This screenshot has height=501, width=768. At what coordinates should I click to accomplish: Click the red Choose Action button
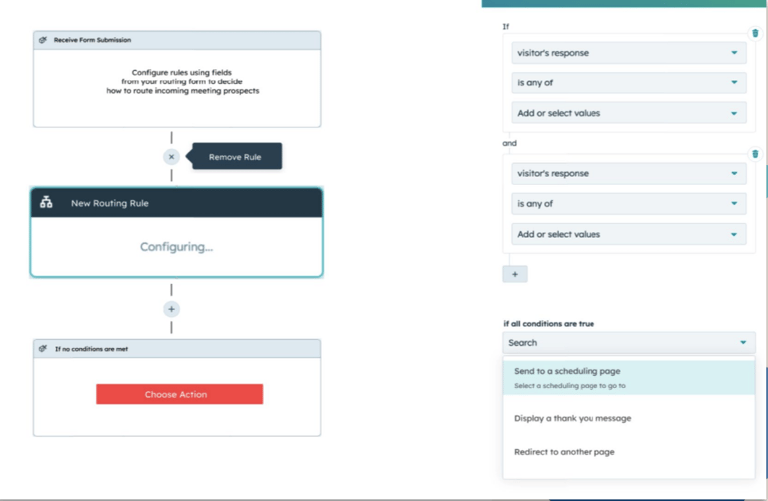(179, 394)
